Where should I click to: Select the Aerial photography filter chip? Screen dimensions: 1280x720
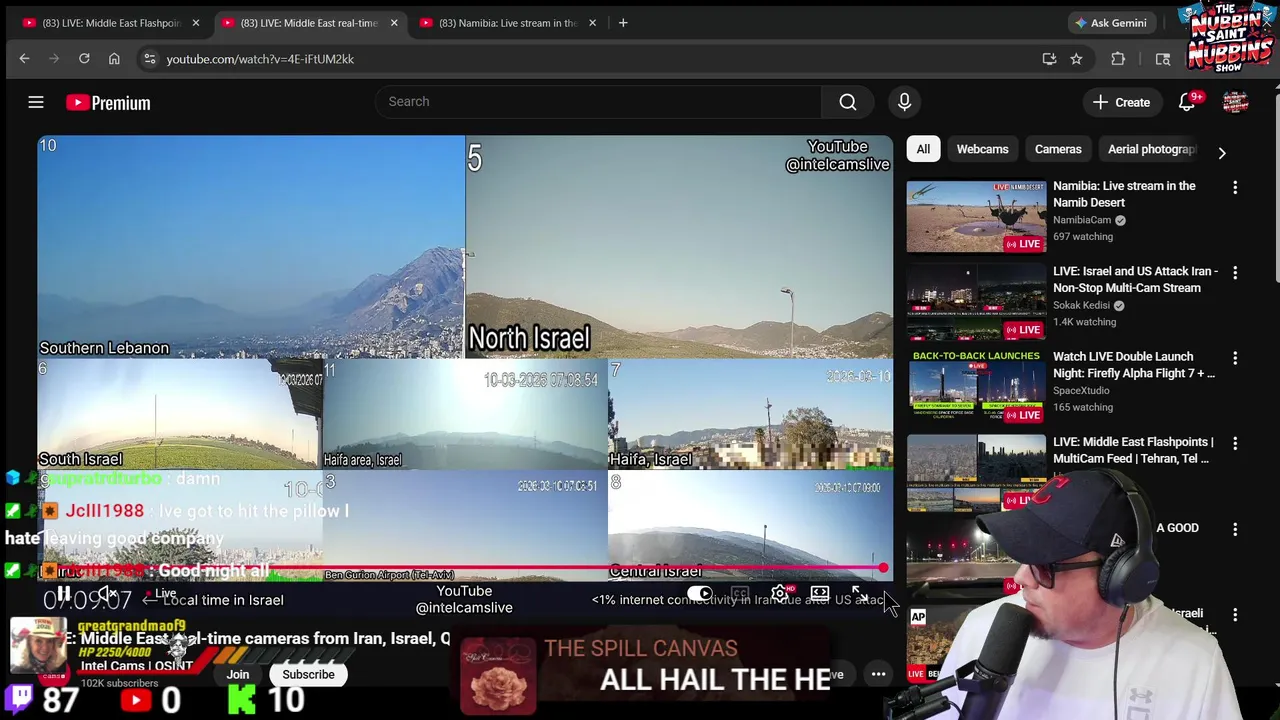(x=1151, y=149)
